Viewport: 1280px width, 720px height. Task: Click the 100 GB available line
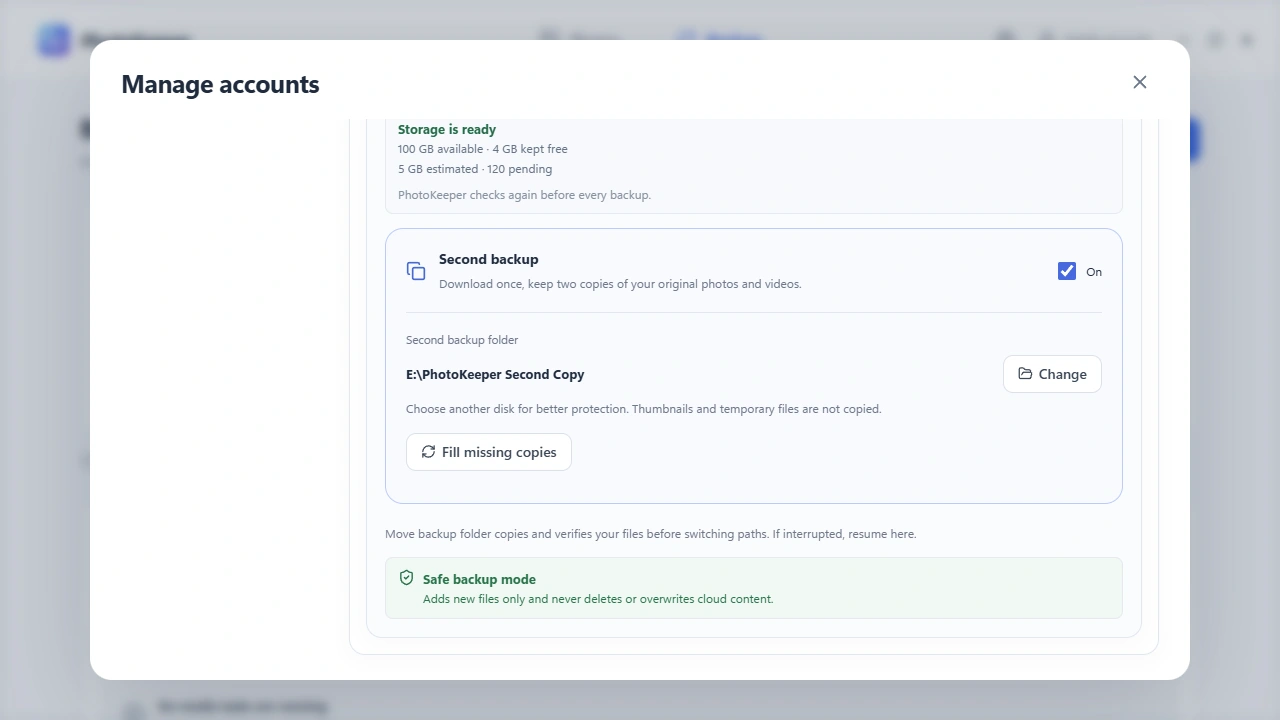[483, 149]
